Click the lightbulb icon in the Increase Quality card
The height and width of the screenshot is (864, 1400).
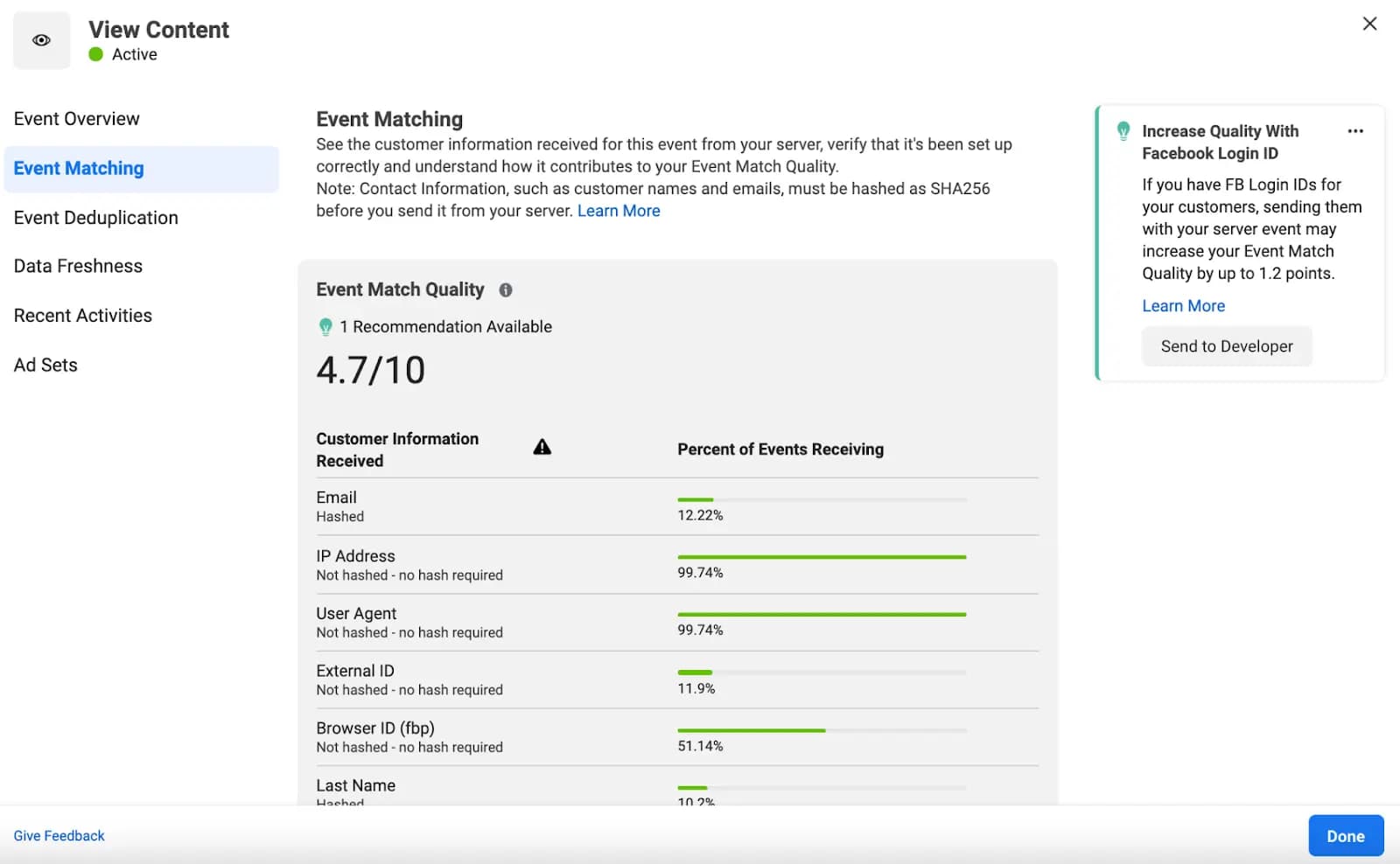1123,131
